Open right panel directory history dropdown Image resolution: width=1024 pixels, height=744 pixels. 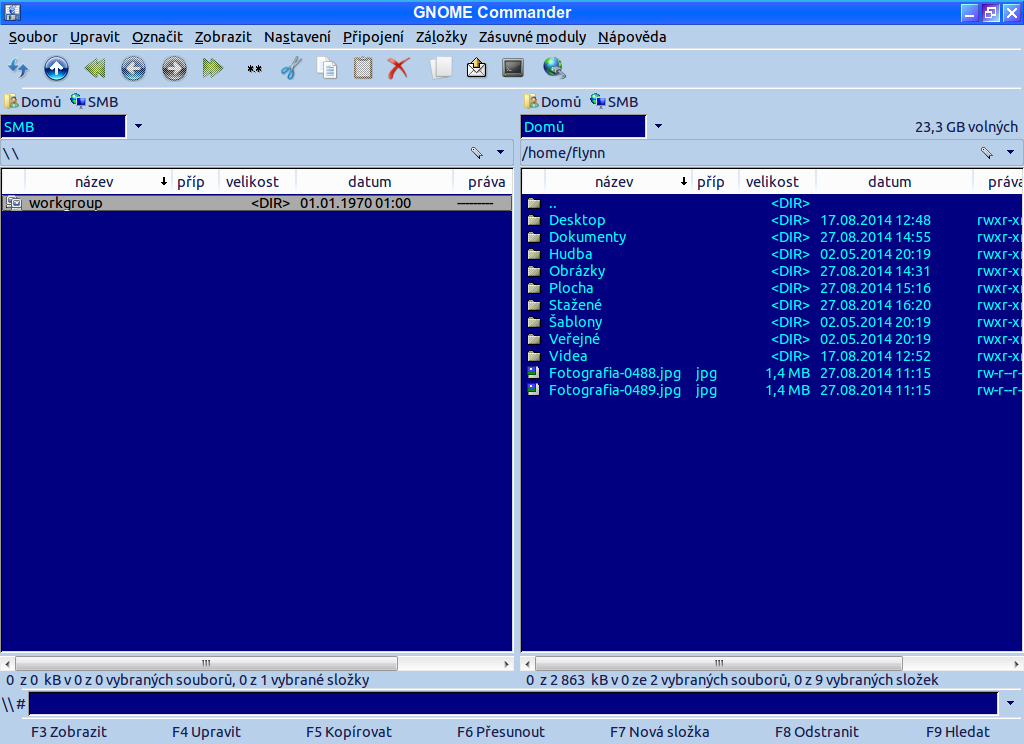click(1010, 153)
